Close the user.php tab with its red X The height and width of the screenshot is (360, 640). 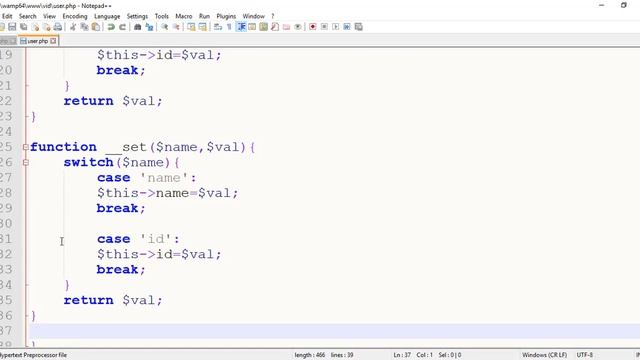pyautogui.click(x=53, y=41)
